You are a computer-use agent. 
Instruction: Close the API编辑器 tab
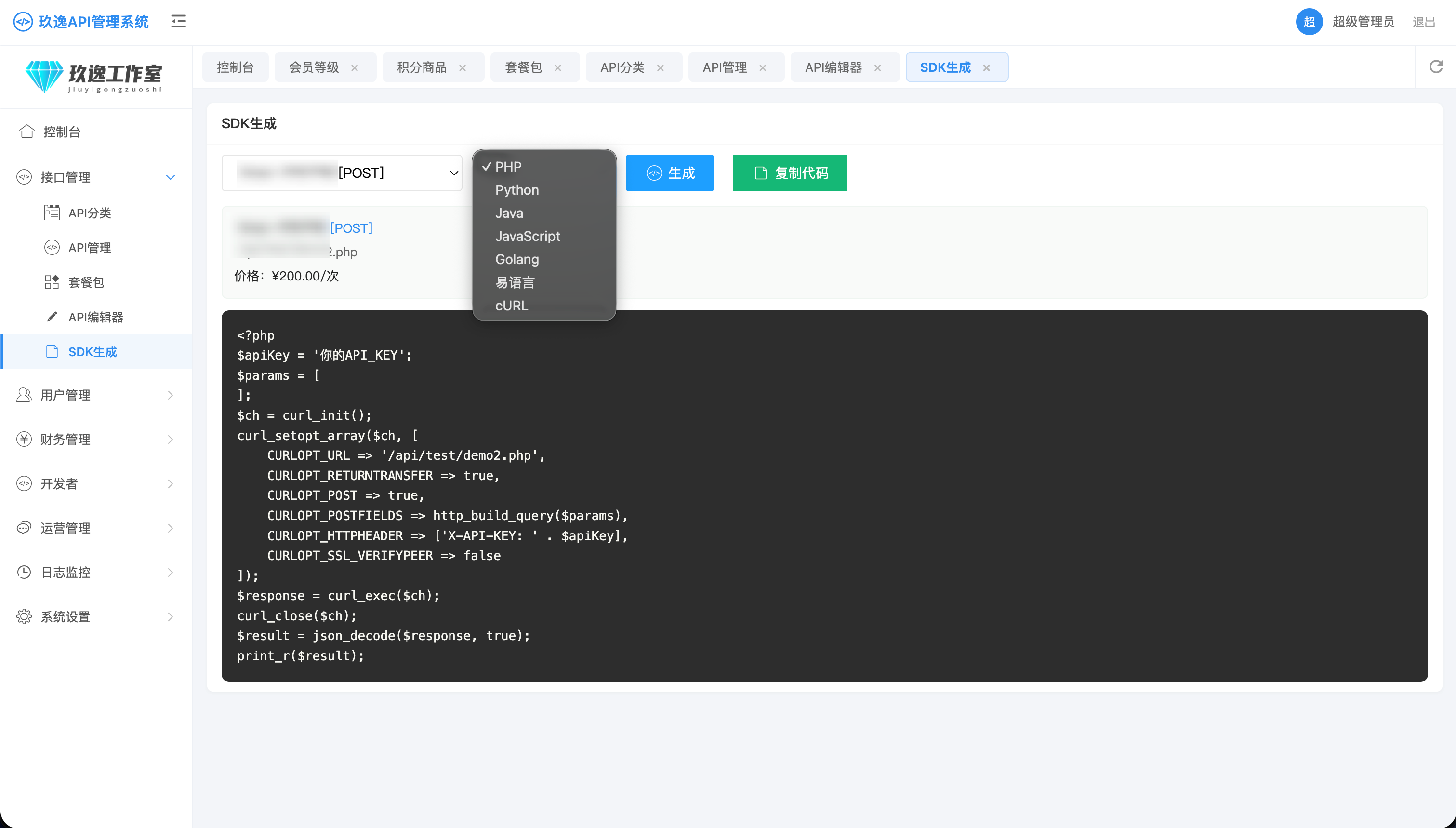tap(877, 67)
